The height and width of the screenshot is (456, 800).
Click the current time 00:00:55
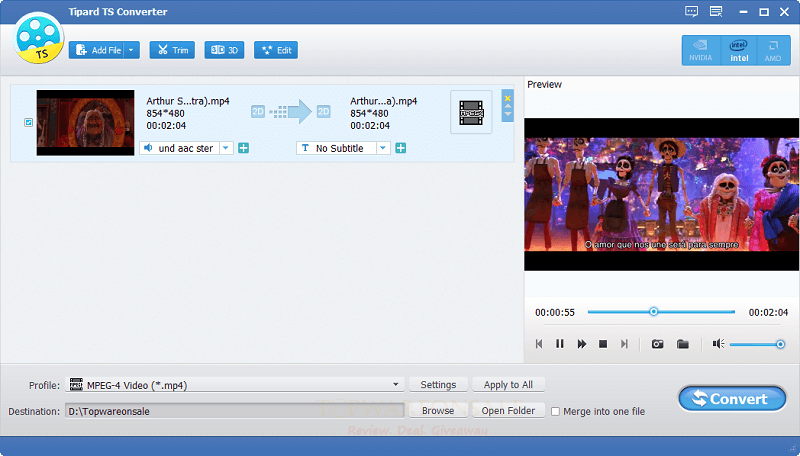pos(555,312)
